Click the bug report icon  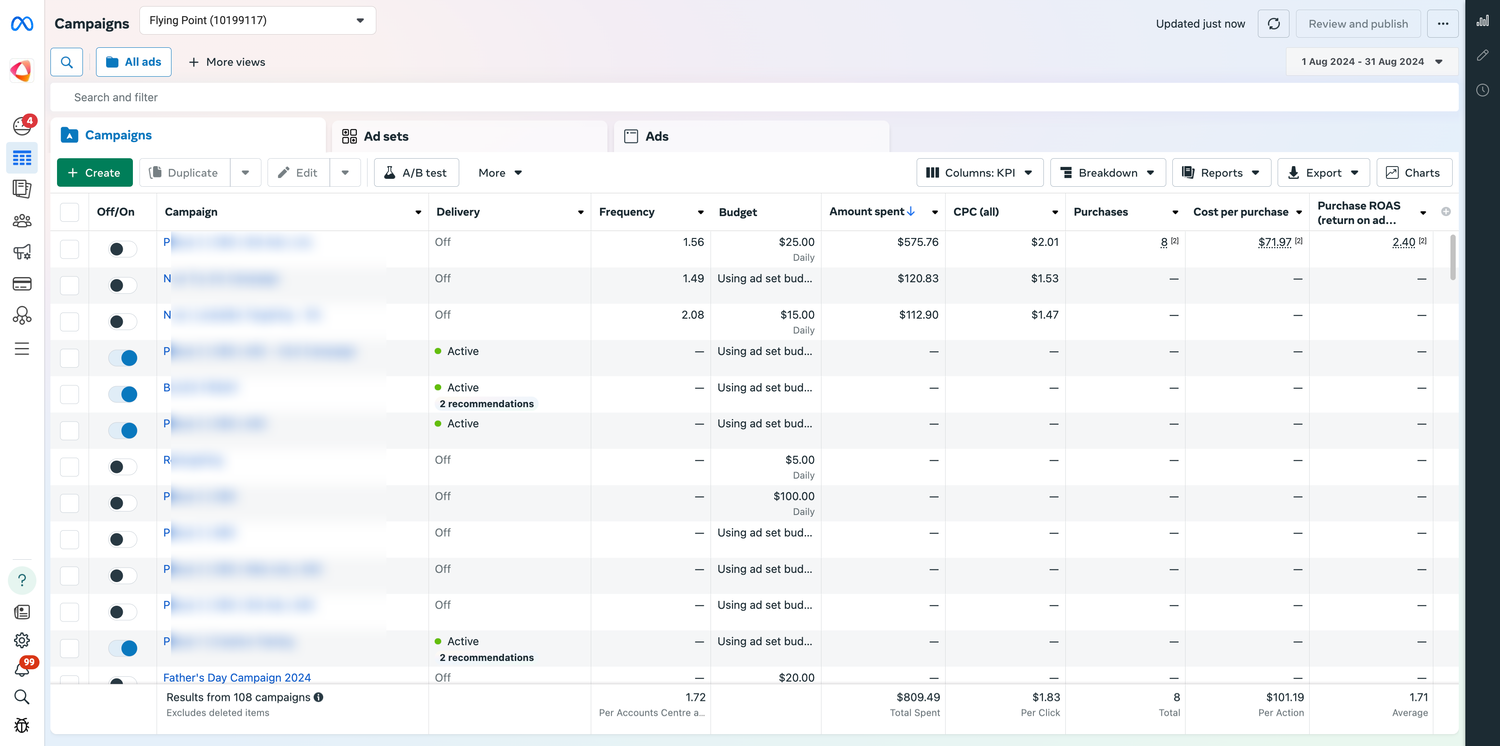pyautogui.click(x=22, y=726)
